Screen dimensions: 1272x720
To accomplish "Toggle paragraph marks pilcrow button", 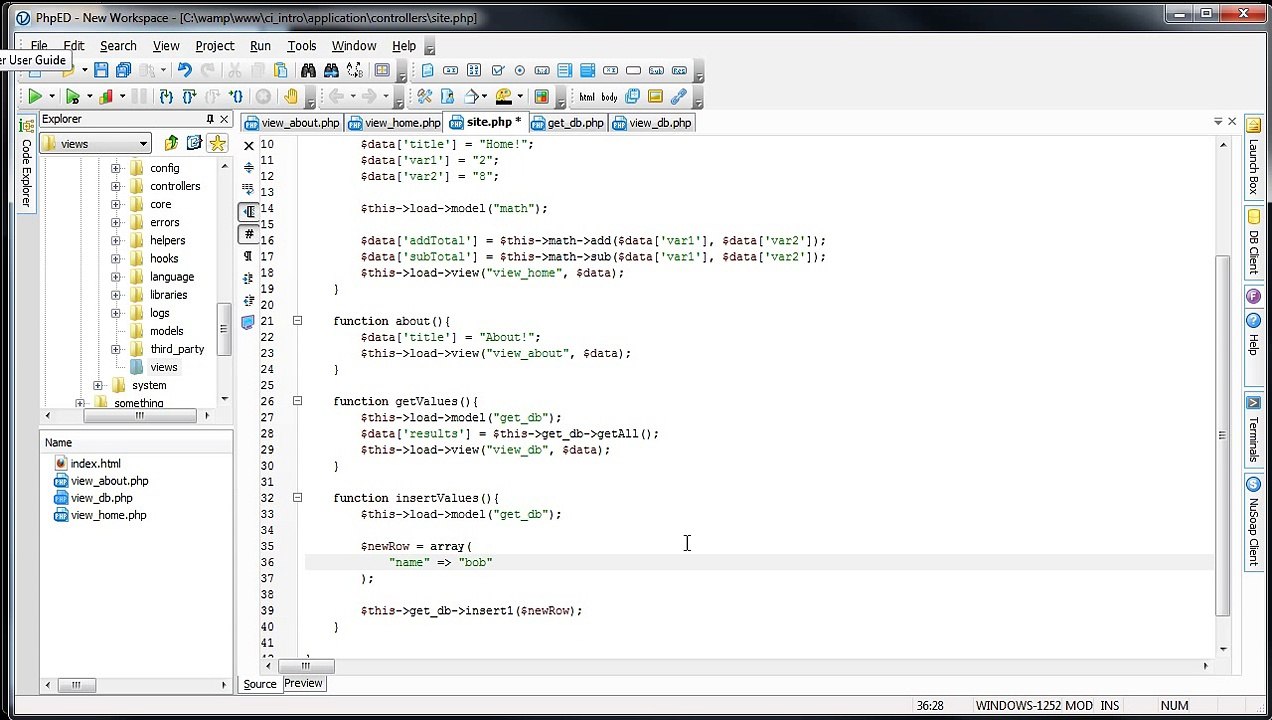I will coord(248,256).
